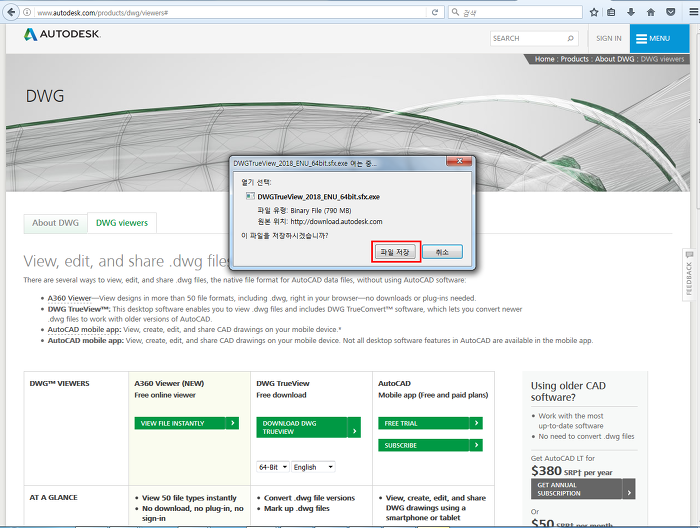Open site info icon in address bar
Screen dimensions: 700x528
pos(27,12)
